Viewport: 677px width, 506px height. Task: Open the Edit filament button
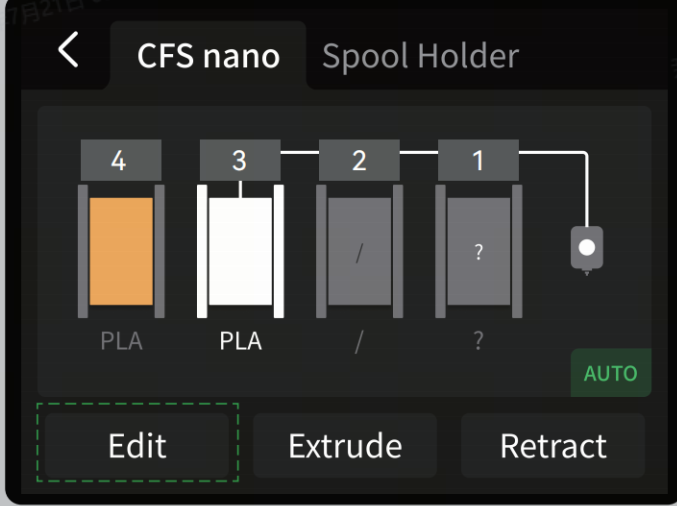click(137, 446)
